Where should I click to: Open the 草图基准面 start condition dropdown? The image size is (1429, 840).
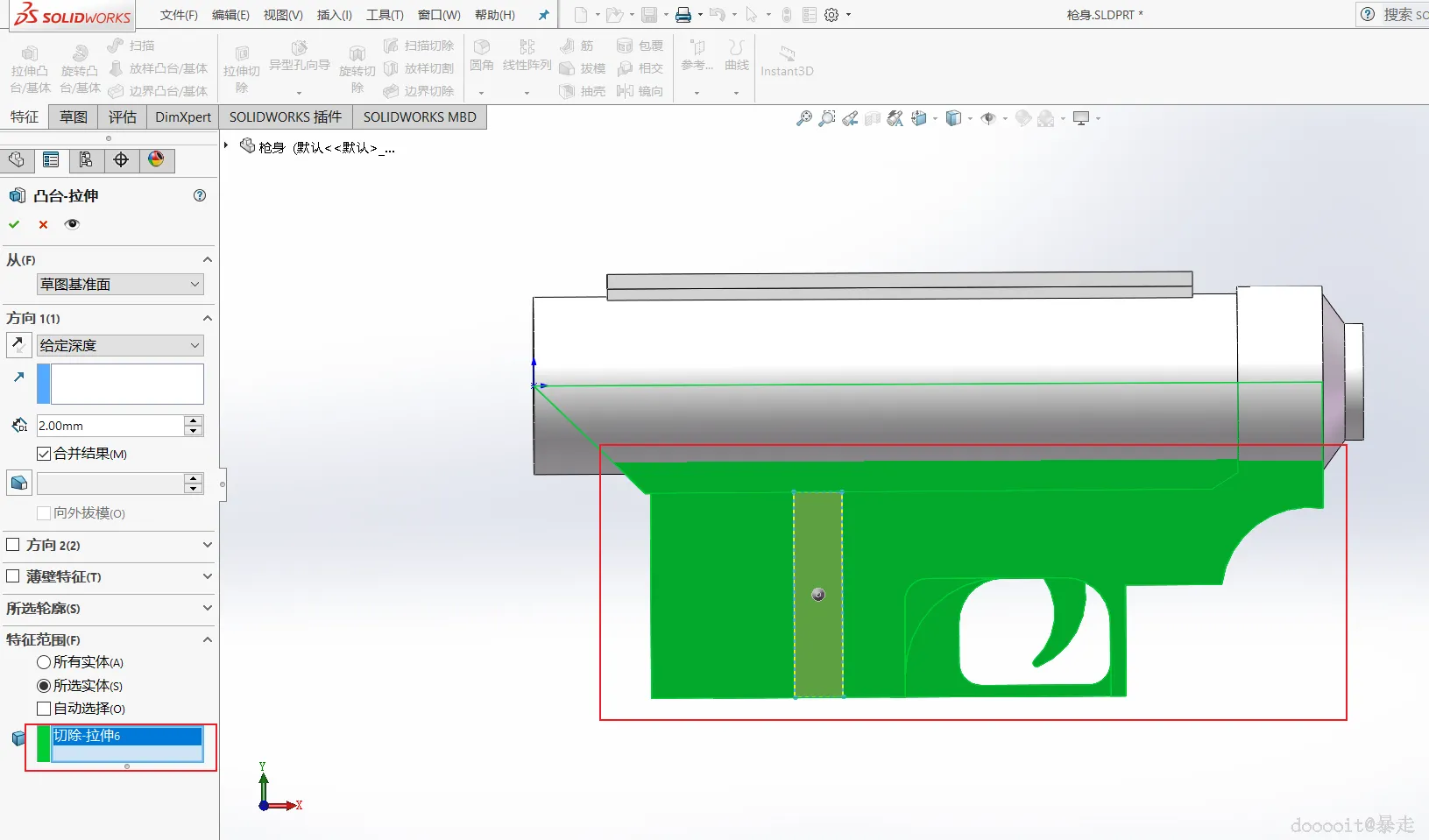click(120, 285)
